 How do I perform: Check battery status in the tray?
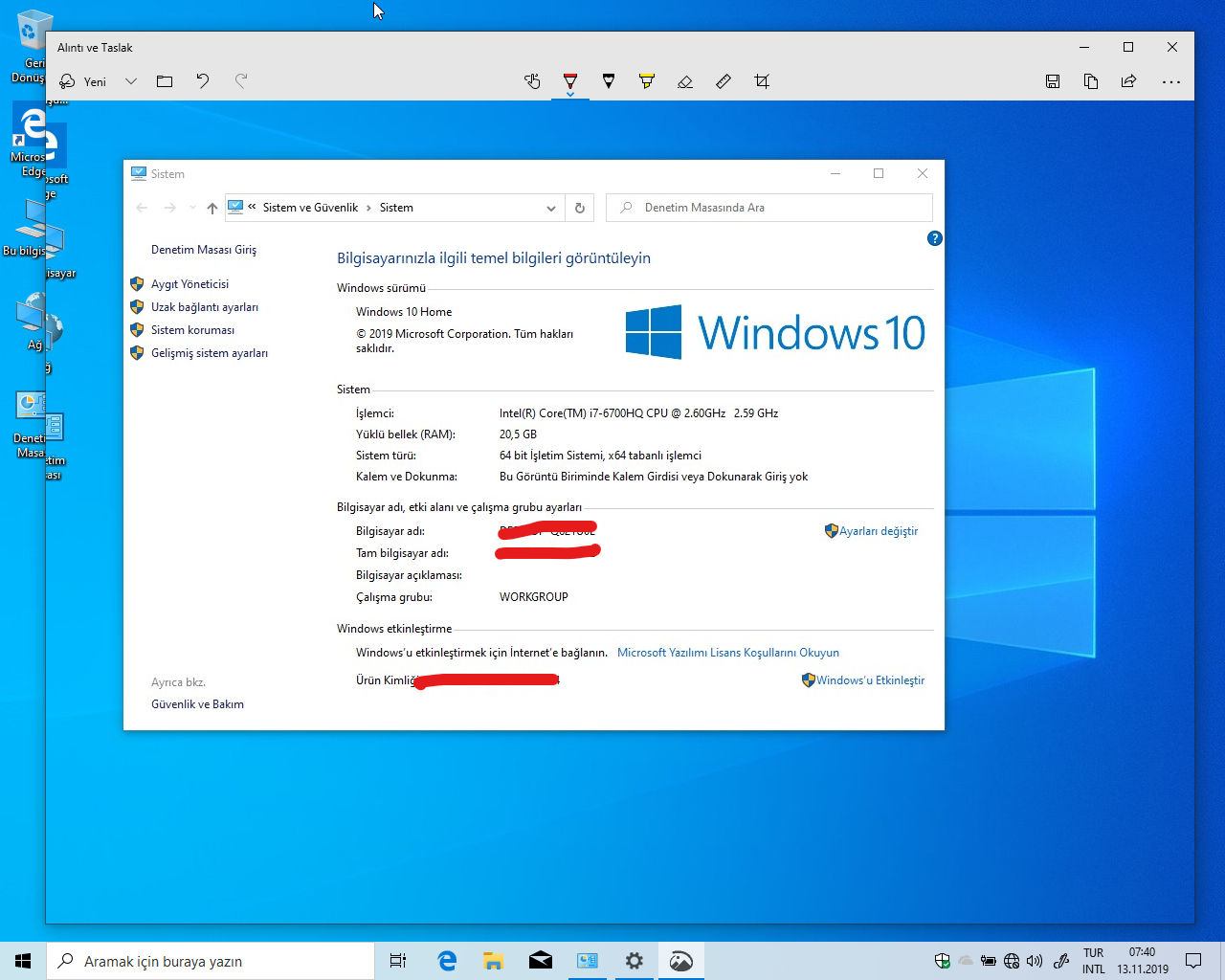(x=989, y=961)
